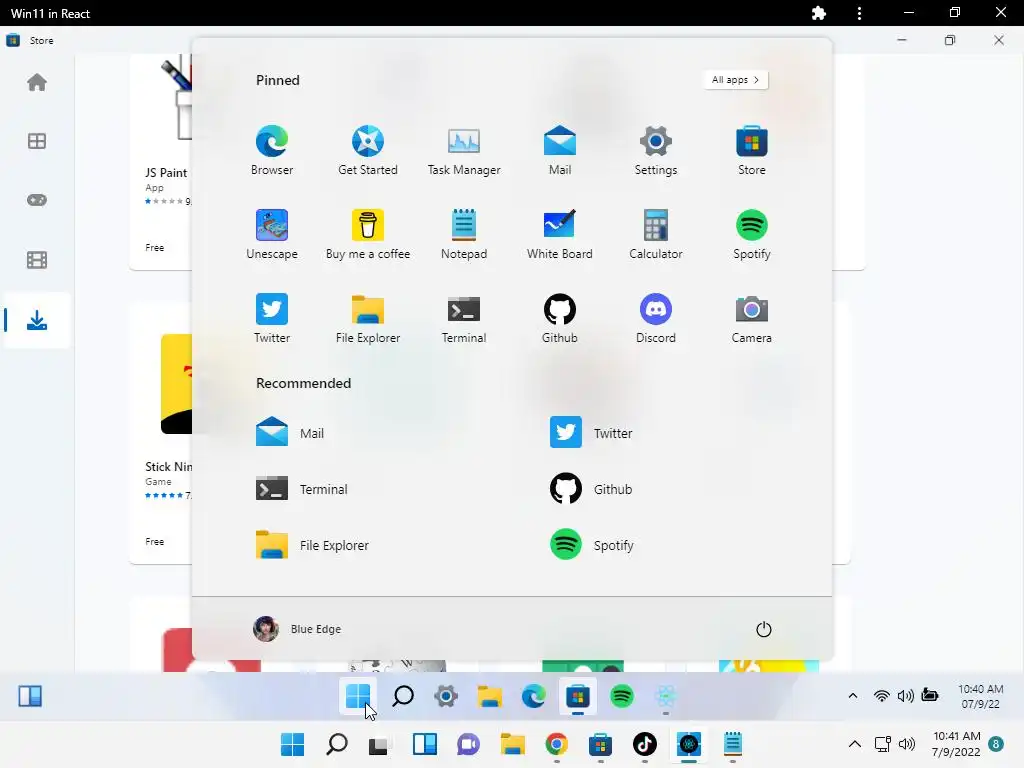Open Task View from host taskbar
Image resolution: width=1024 pixels, height=768 pixels.
tap(378, 744)
